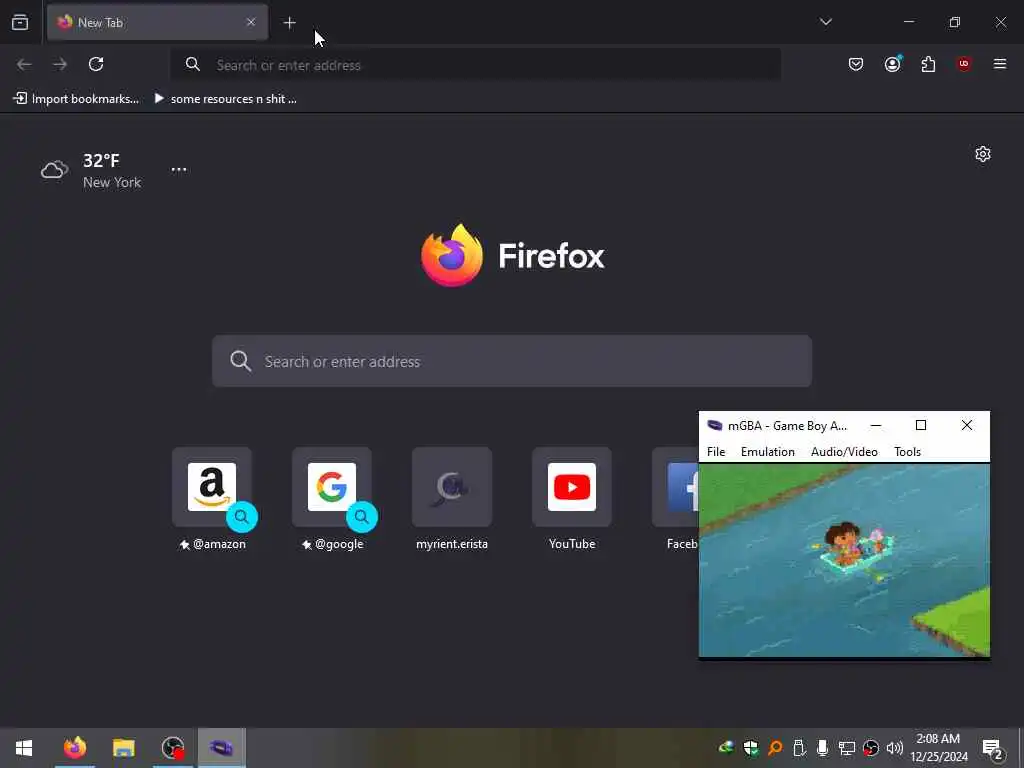Click Firefox icon in the taskbar
The width and height of the screenshot is (1024, 768).
[74, 748]
